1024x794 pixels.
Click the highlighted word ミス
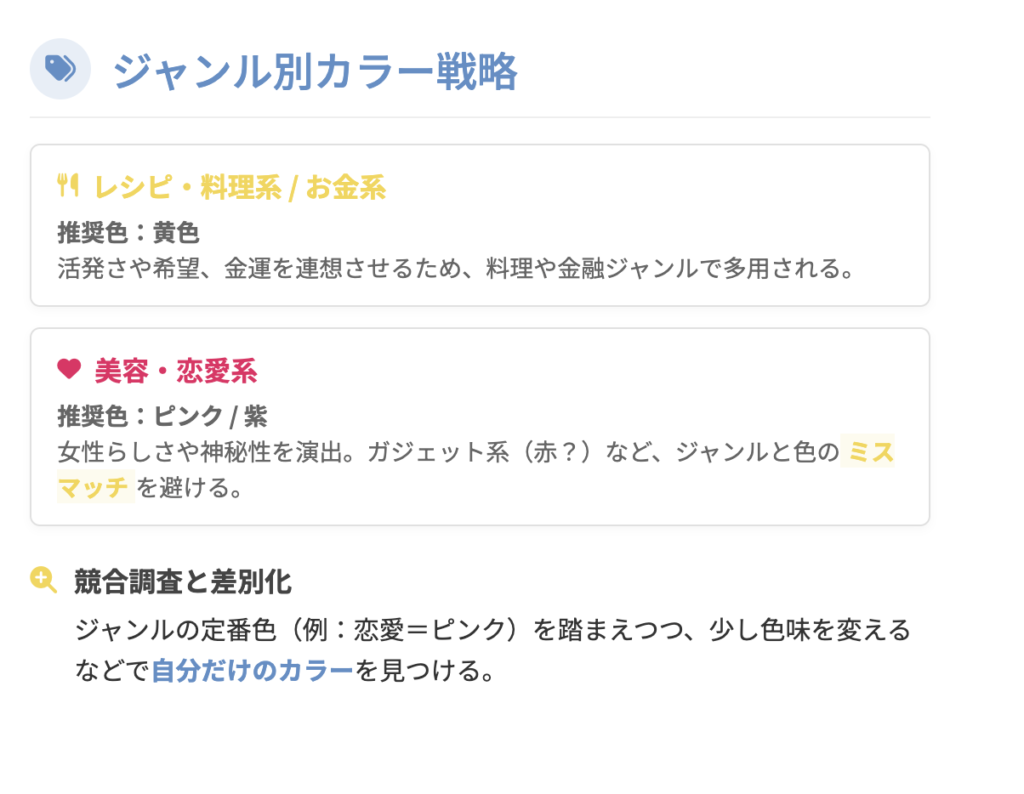pos(869,452)
